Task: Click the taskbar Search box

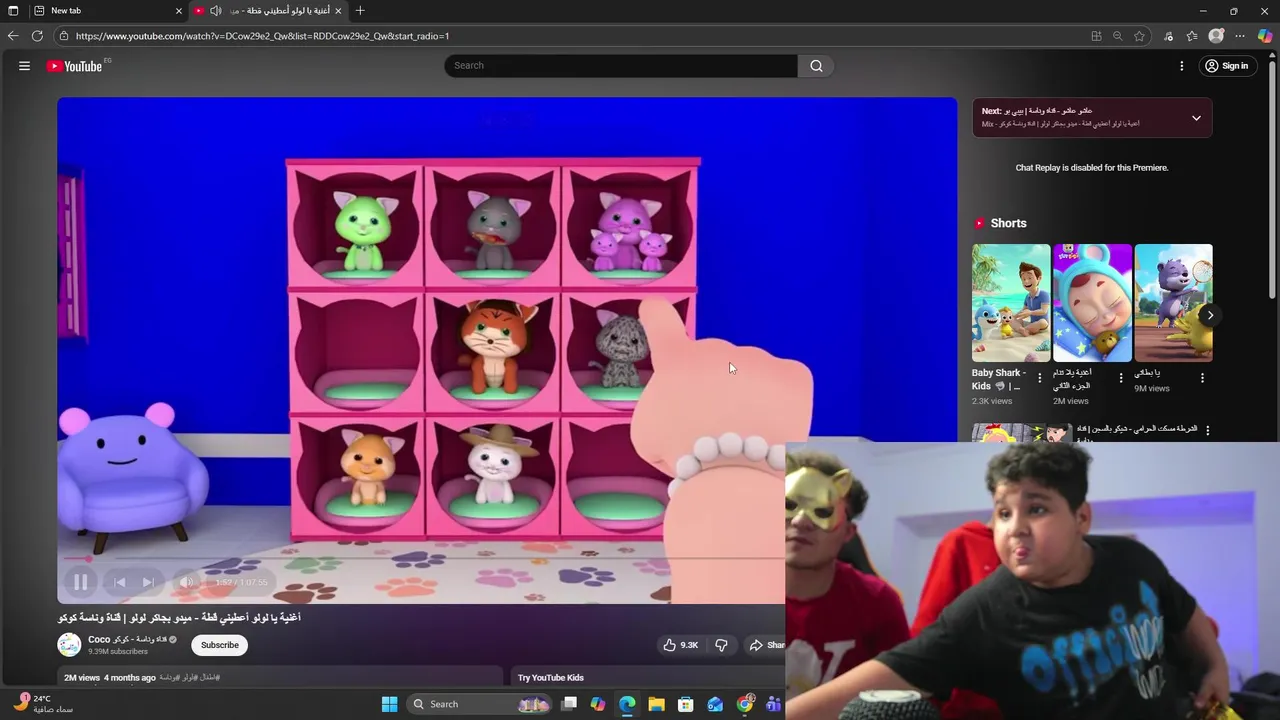Action: coord(480,704)
